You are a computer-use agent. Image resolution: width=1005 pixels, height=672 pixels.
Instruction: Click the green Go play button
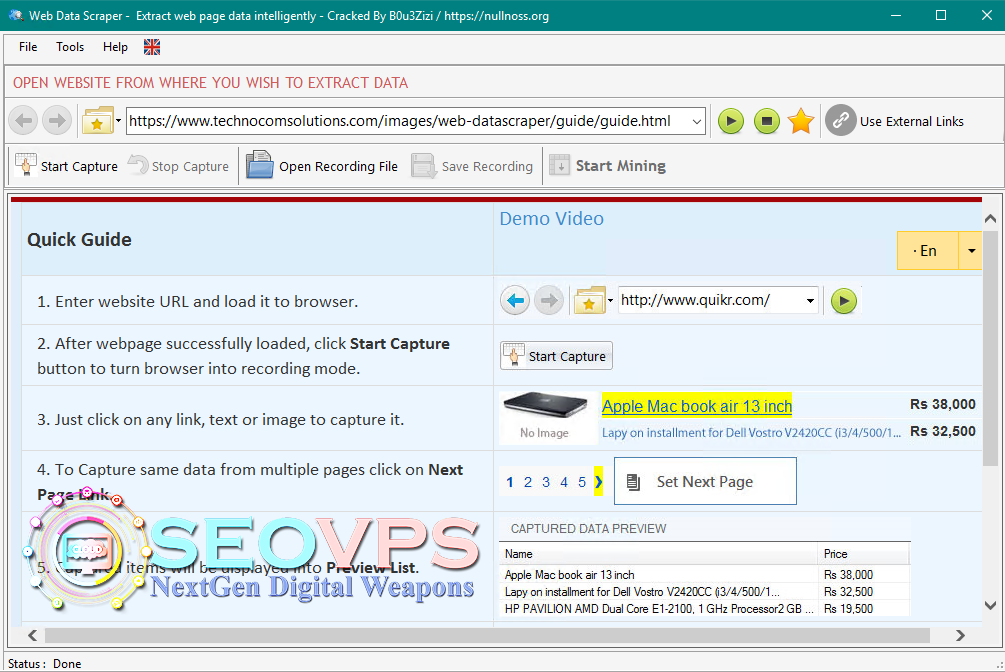731,121
